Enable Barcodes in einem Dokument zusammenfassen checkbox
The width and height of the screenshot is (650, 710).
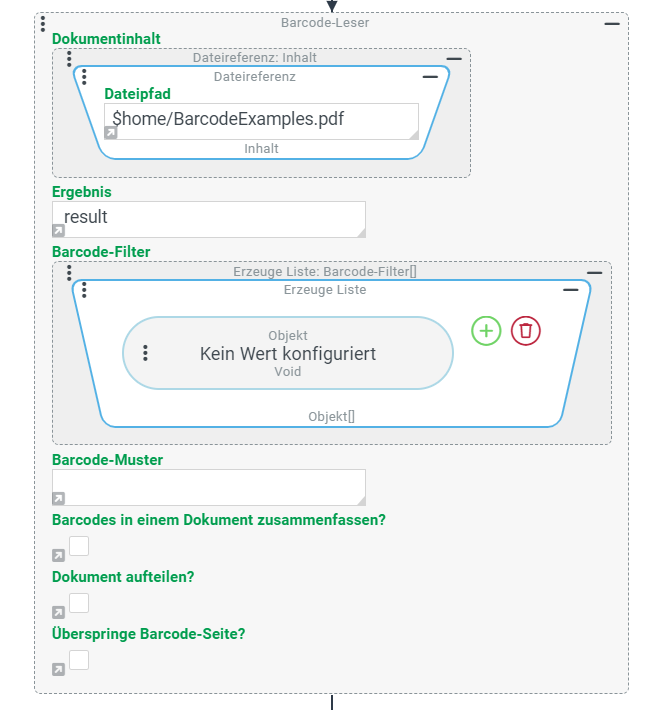coord(79,546)
